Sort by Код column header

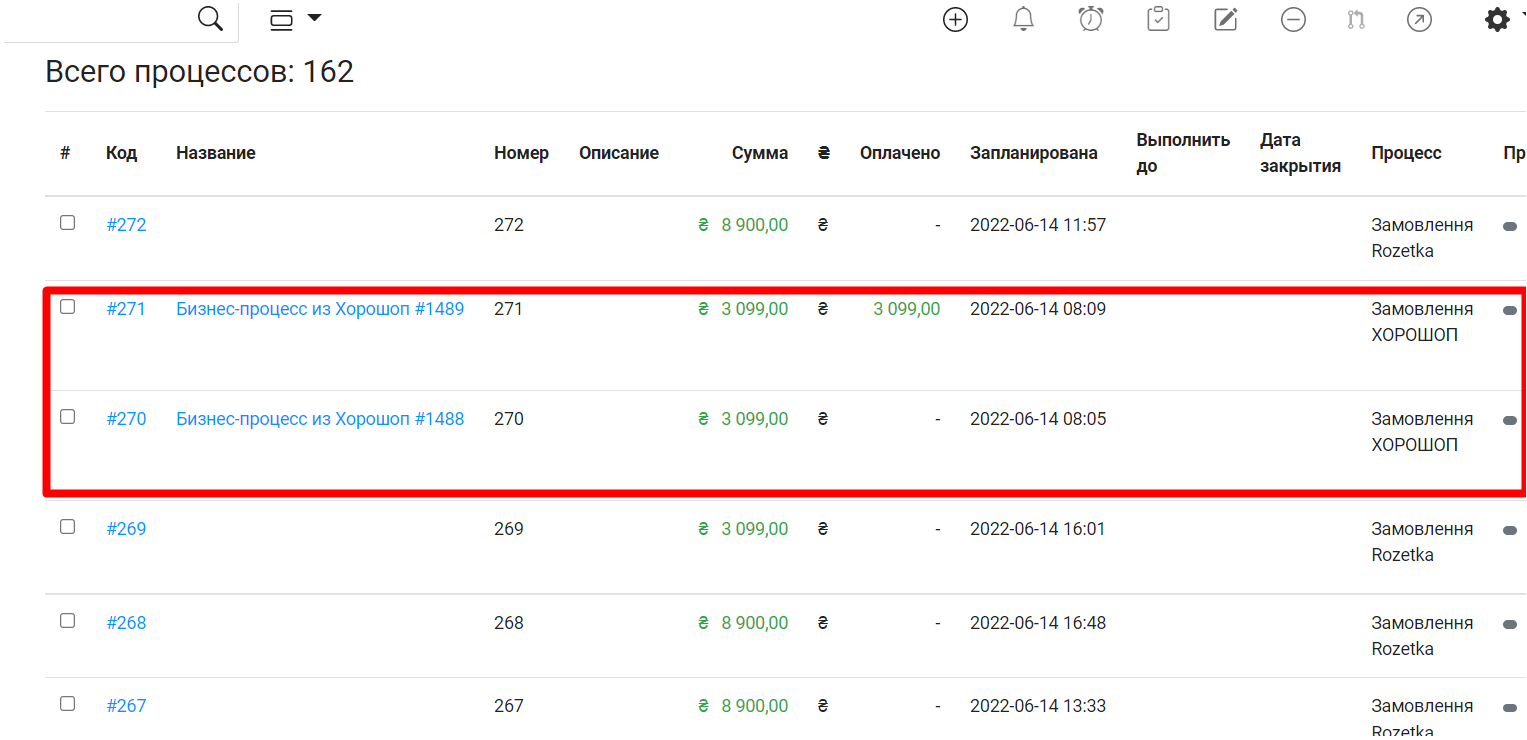(x=121, y=153)
